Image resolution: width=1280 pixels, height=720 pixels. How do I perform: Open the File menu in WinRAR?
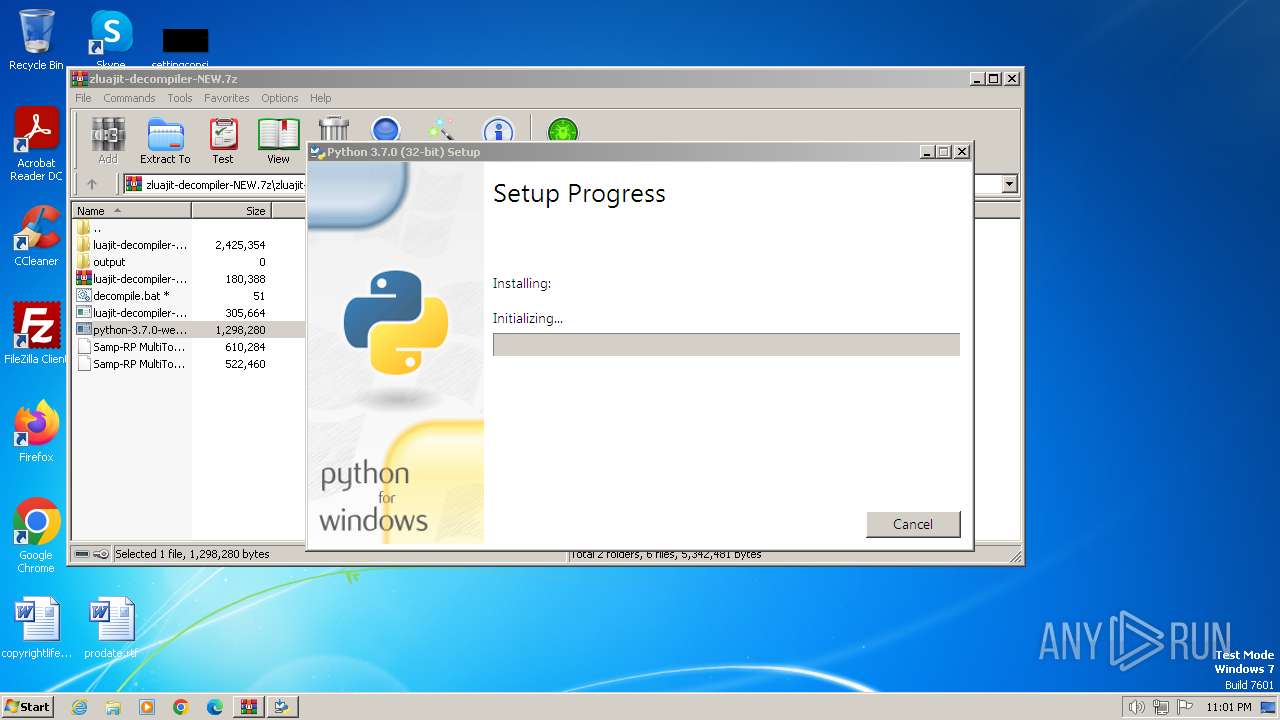tap(83, 98)
